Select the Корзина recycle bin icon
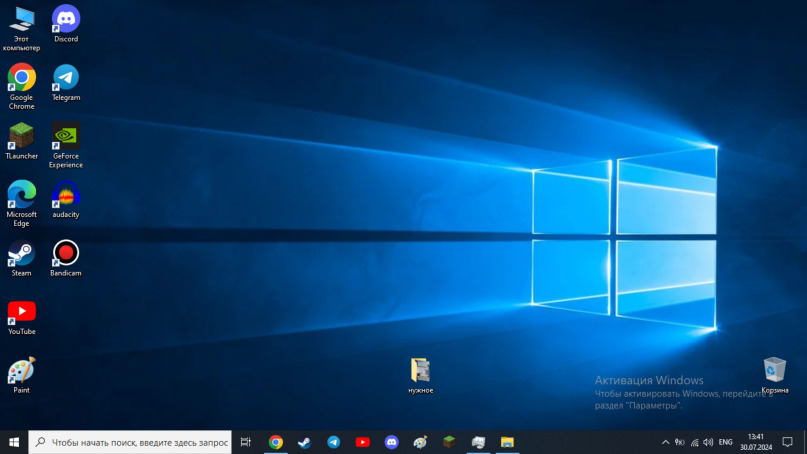Image resolution: width=807 pixels, height=454 pixels. pyautogui.click(x=774, y=370)
